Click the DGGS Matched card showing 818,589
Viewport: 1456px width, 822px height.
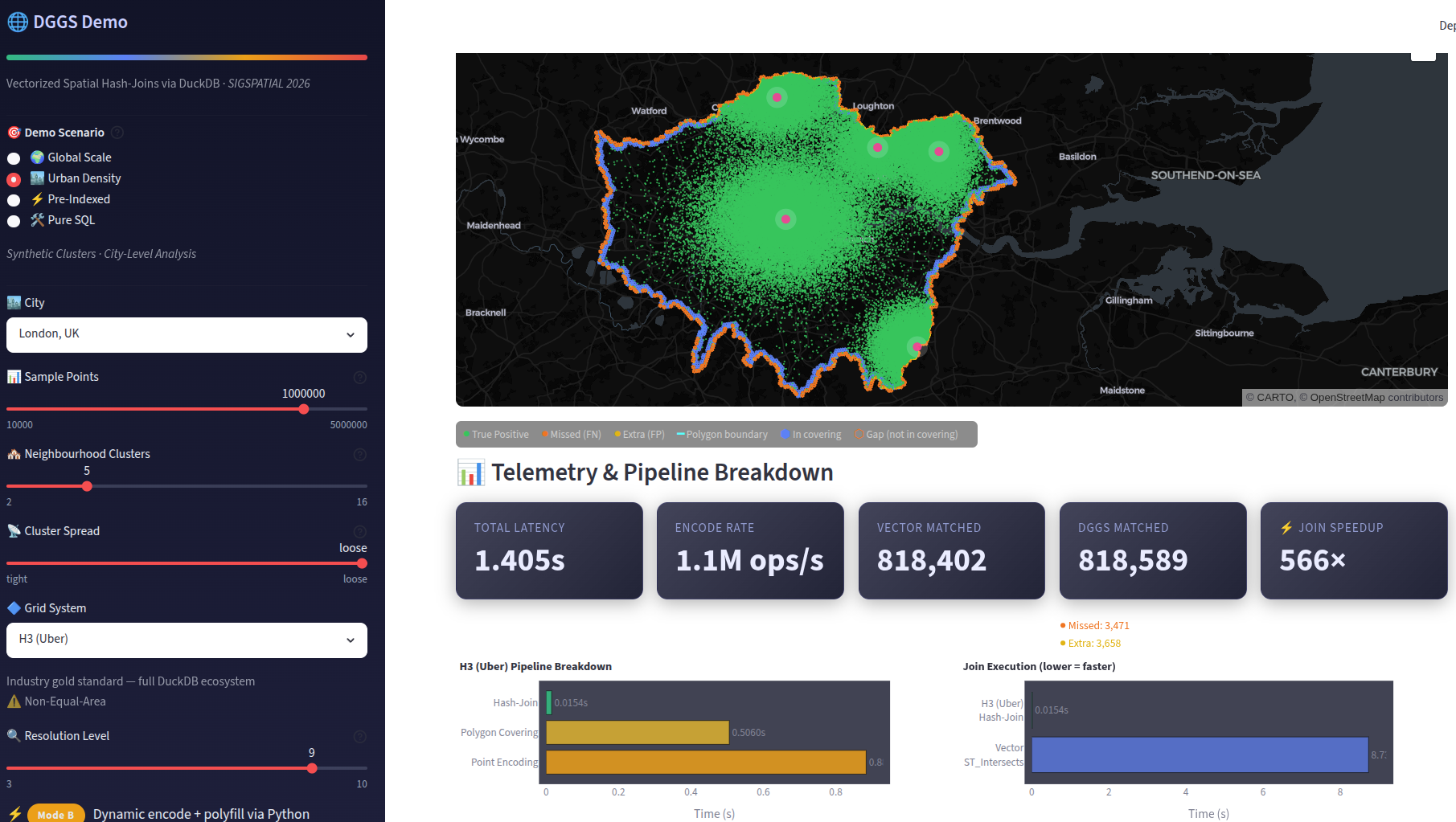pyautogui.click(x=1153, y=550)
